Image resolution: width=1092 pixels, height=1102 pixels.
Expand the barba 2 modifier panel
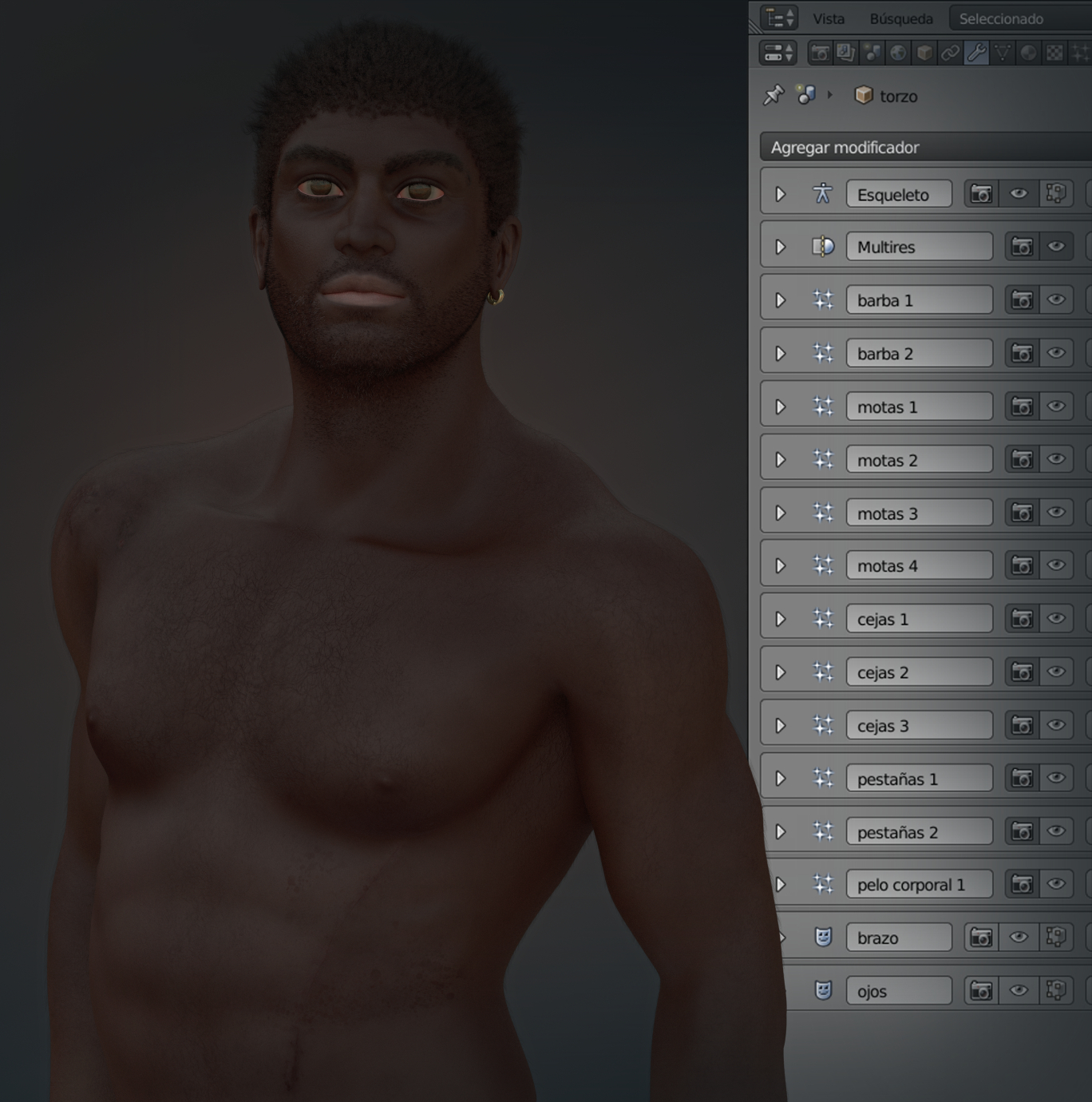click(781, 354)
